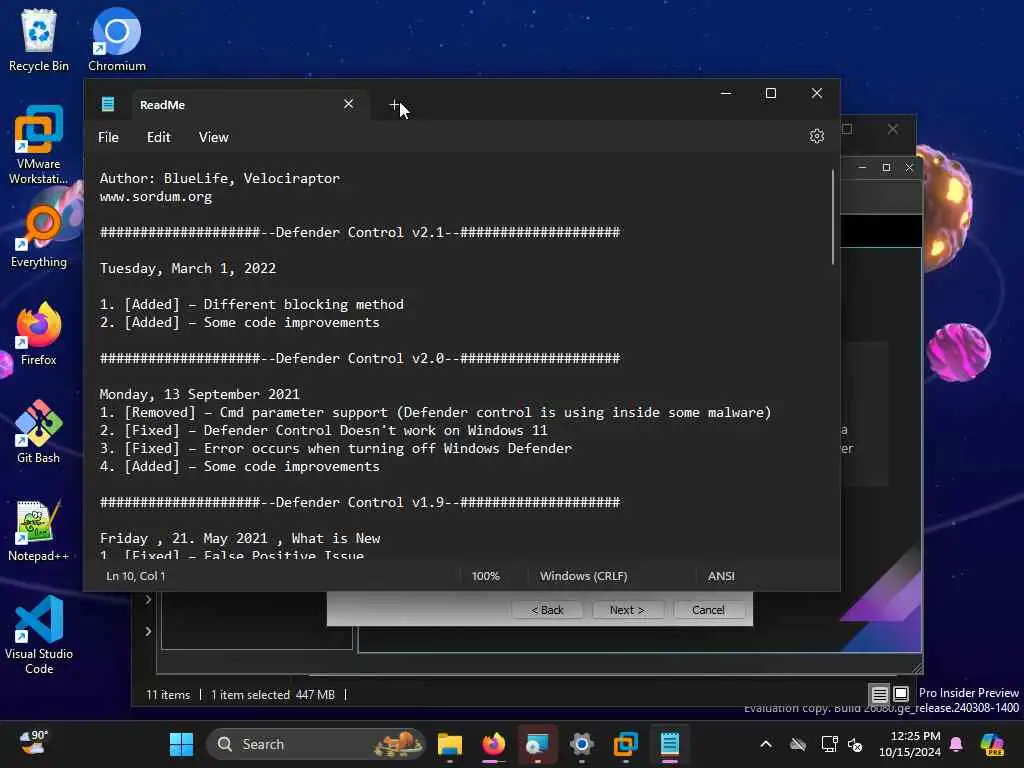
Task: Expand the upper chevron in Explorer nav pane
Action: (x=148, y=600)
